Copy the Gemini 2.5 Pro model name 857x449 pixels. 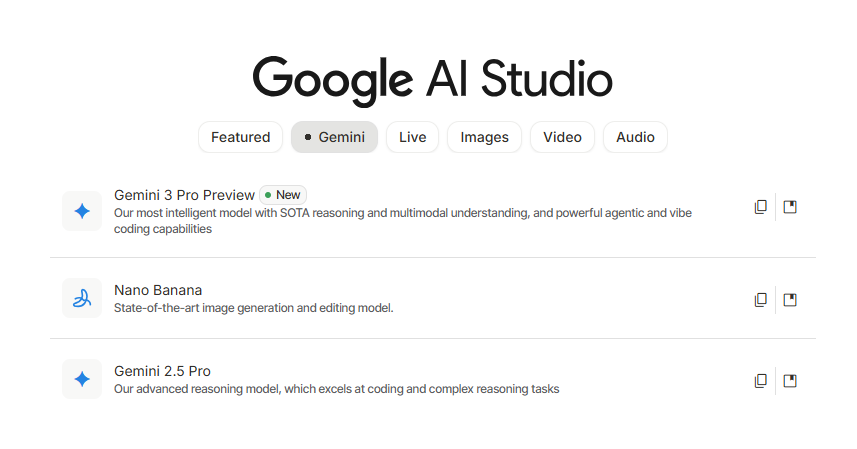point(760,381)
